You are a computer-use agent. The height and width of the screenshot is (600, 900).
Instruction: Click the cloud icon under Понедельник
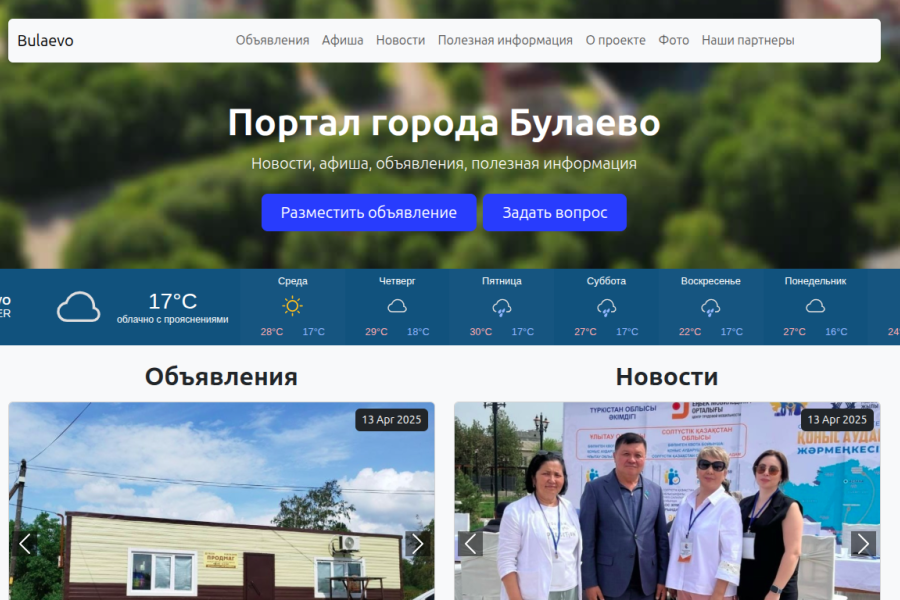(x=815, y=306)
